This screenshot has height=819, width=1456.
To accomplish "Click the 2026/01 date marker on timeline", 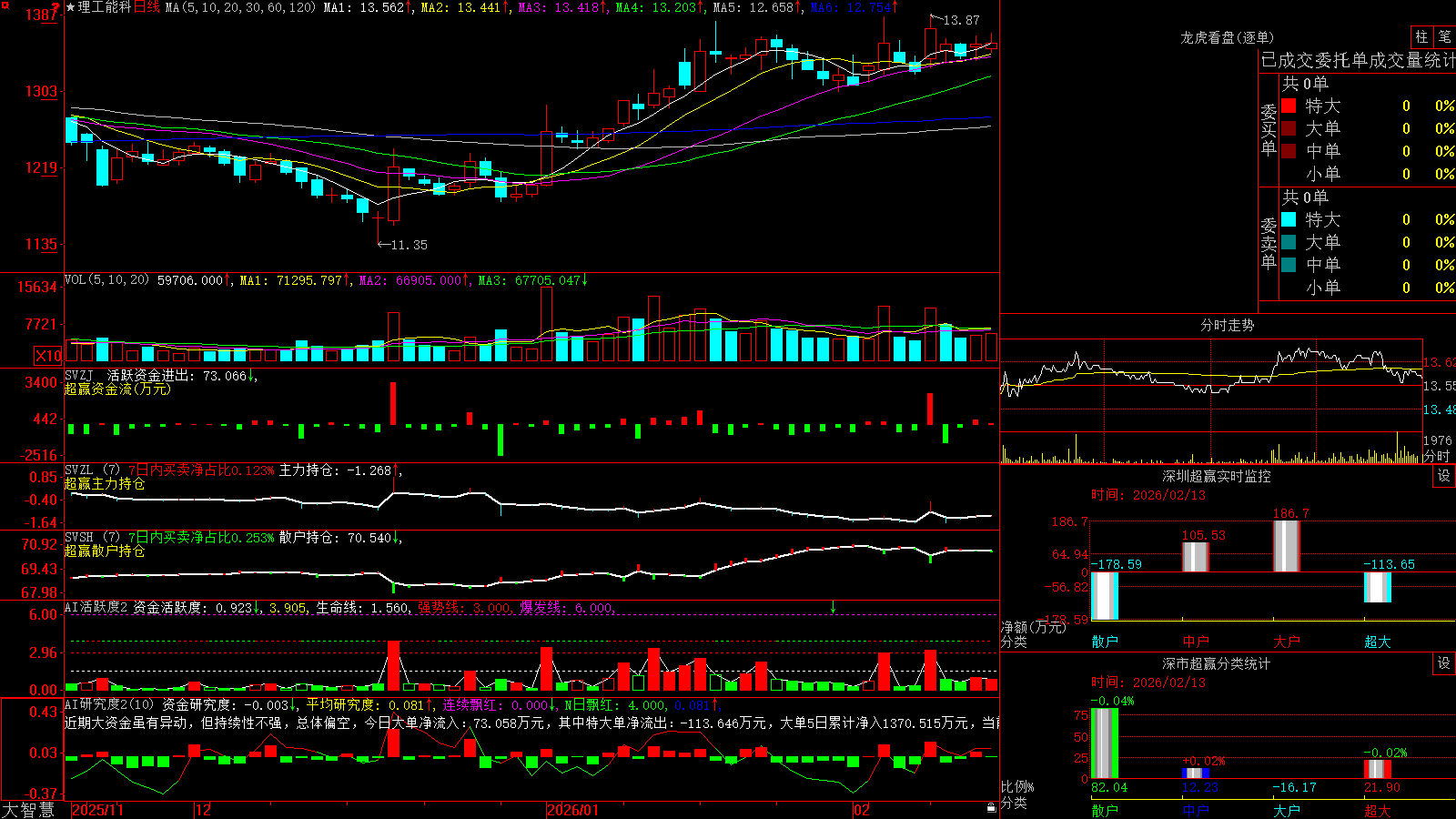I will 573,810.
